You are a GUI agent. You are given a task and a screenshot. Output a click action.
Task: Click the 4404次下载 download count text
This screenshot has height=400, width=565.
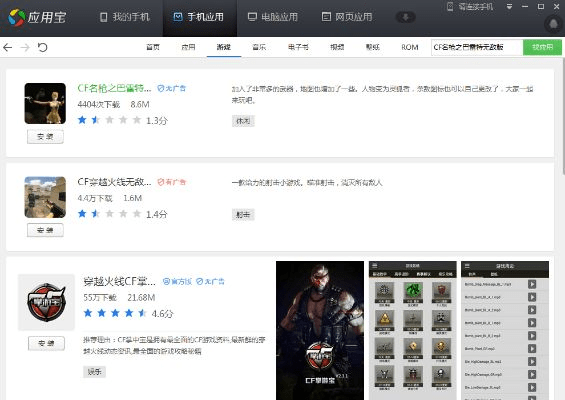pos(98,105)
